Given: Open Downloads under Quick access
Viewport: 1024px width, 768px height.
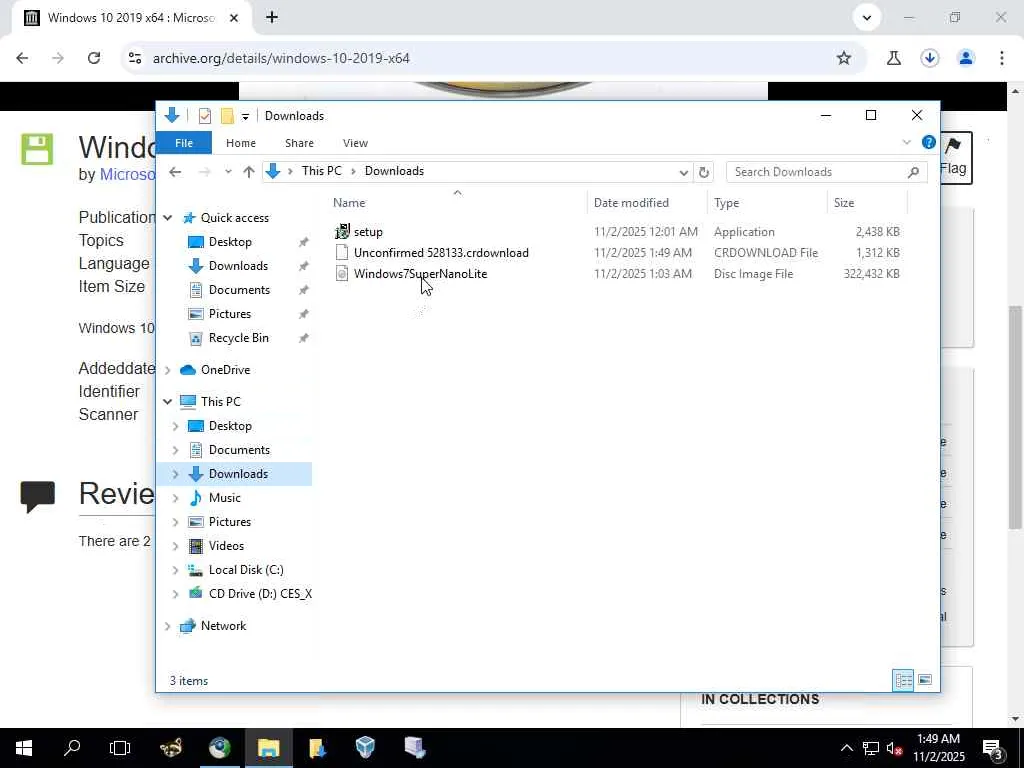Looking at the screenshot, I should click(x=238, y=266).
